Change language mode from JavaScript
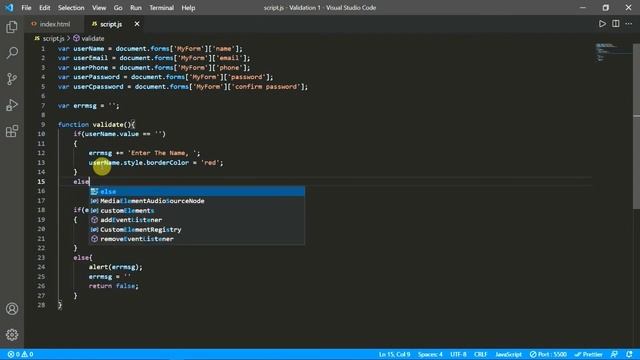Image resolution: width=640 pixels, height=360 pixels. click(x=509, y=354)
